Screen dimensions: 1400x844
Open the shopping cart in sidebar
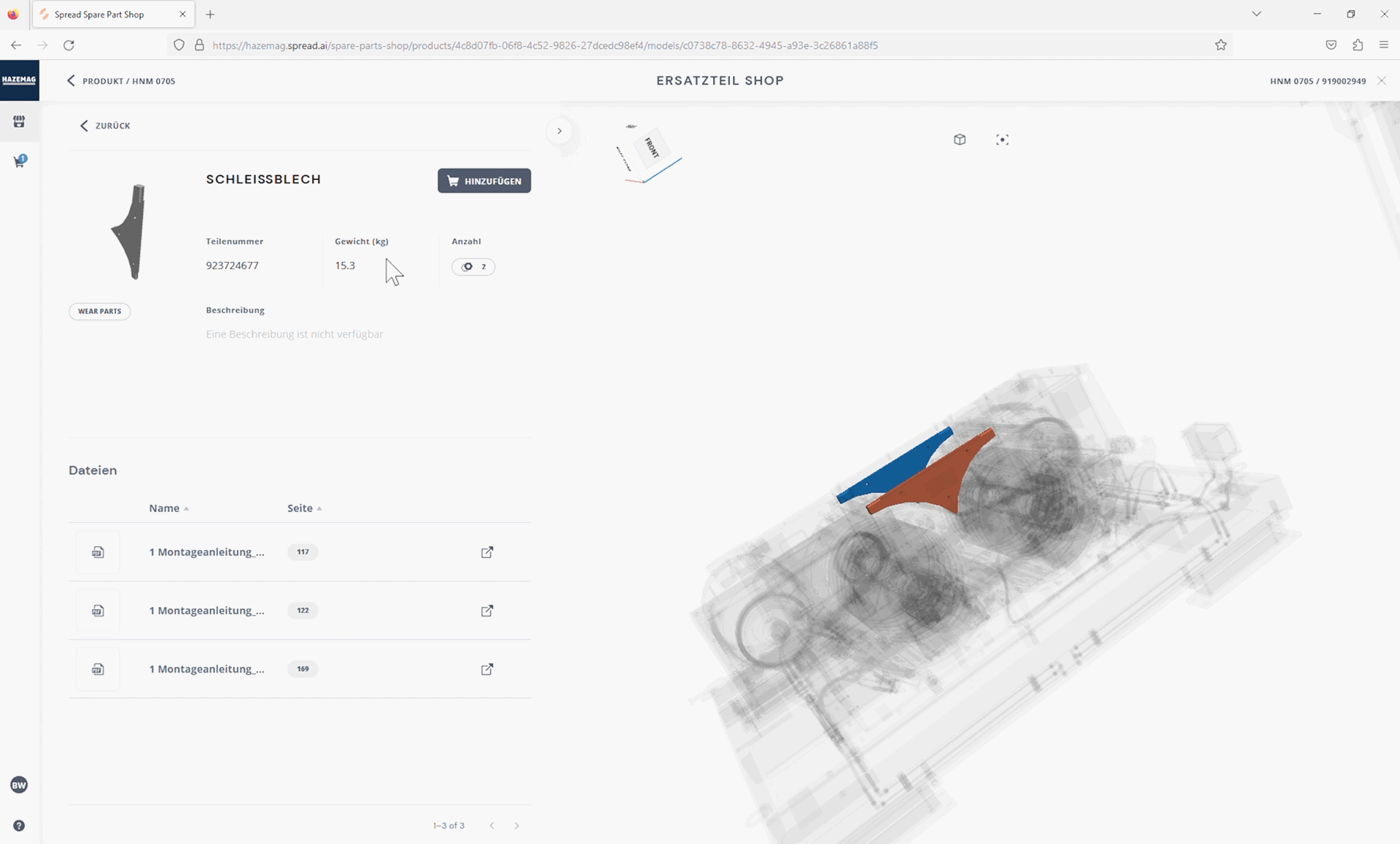pyautogui.click(x=20, y=161)
